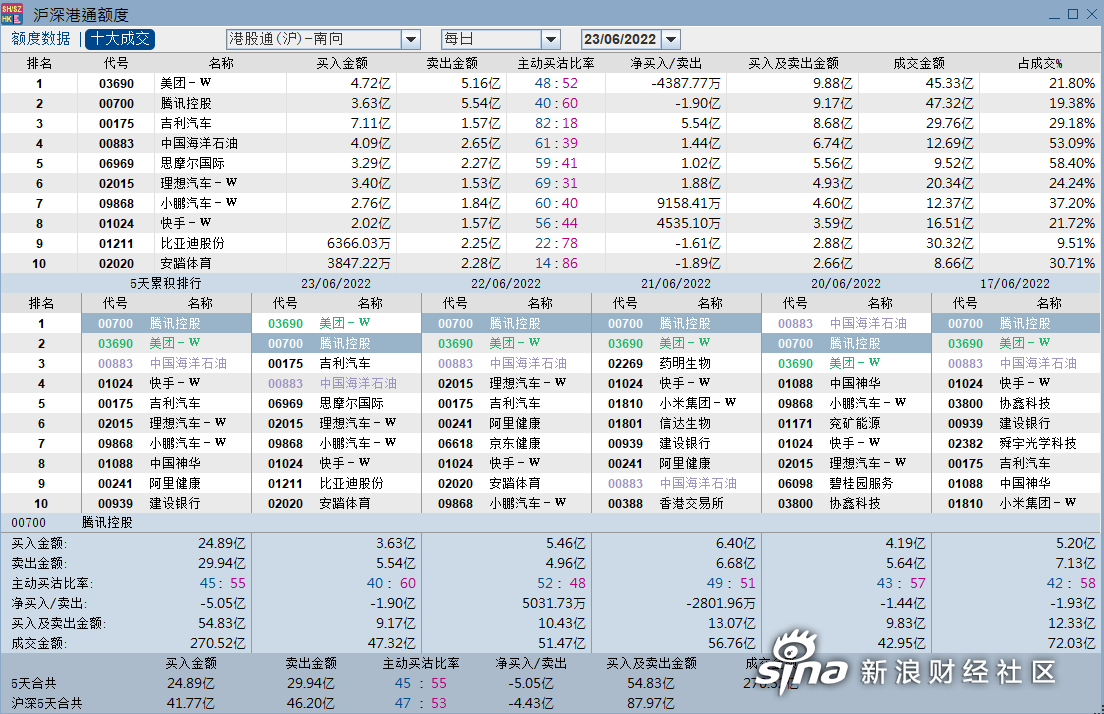Click 理想汽车-W buy amount 3.40亿

371,183
